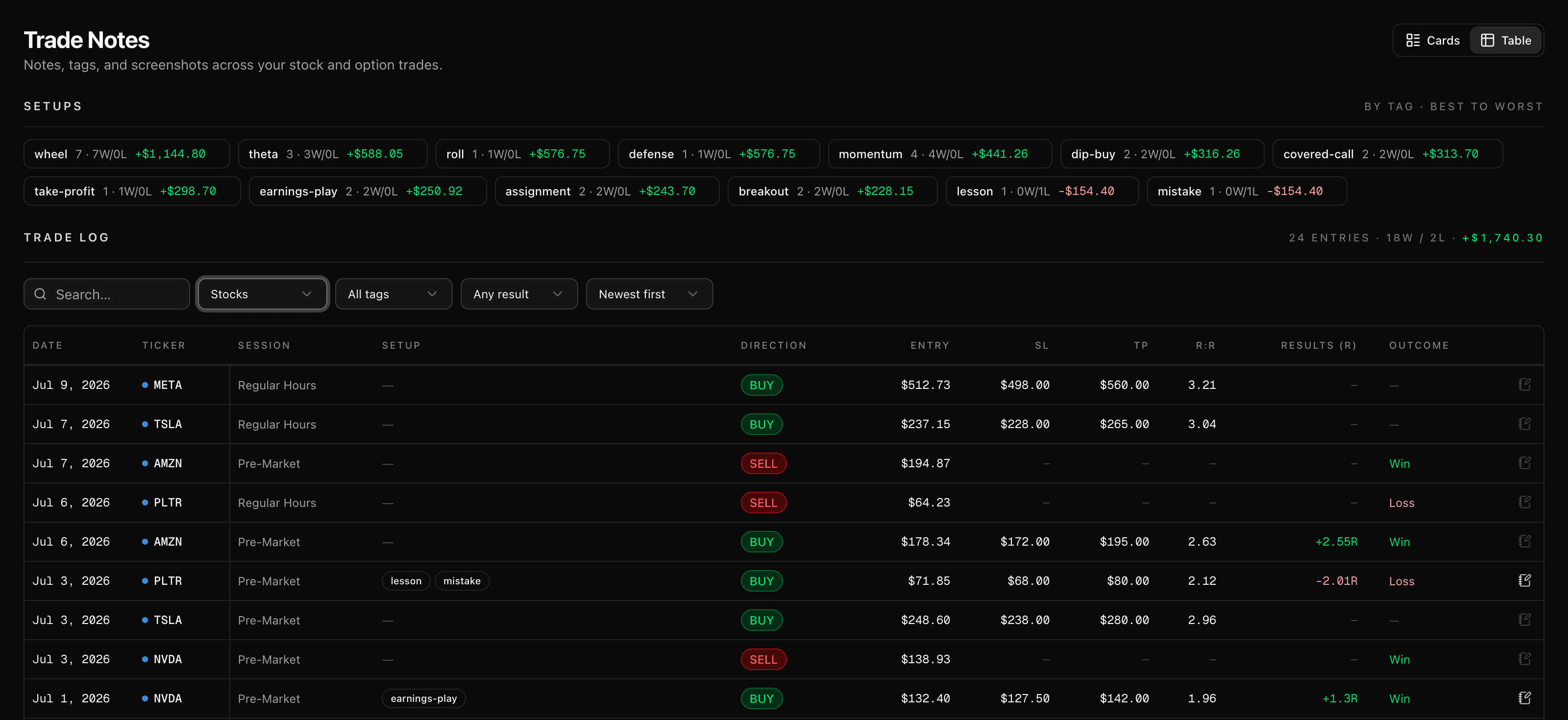1568x720 pixels.
Task: Open the edit note icon for NVDA $132.40 row
Action: (x=1524, y=698)
